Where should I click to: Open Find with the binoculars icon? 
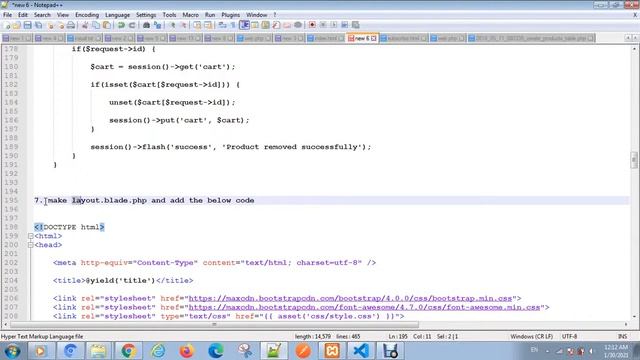point(147,25)
